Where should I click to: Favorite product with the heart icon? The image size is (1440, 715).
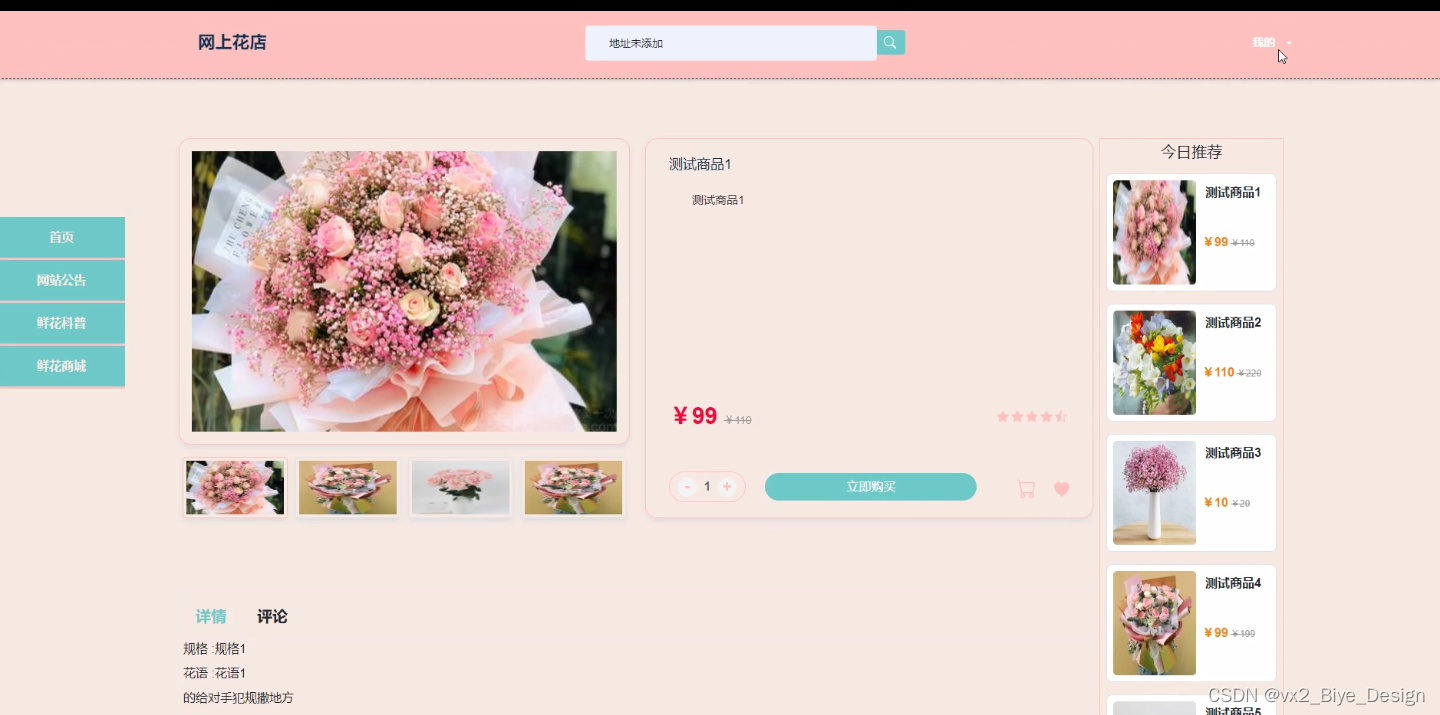click(1062, 489)
